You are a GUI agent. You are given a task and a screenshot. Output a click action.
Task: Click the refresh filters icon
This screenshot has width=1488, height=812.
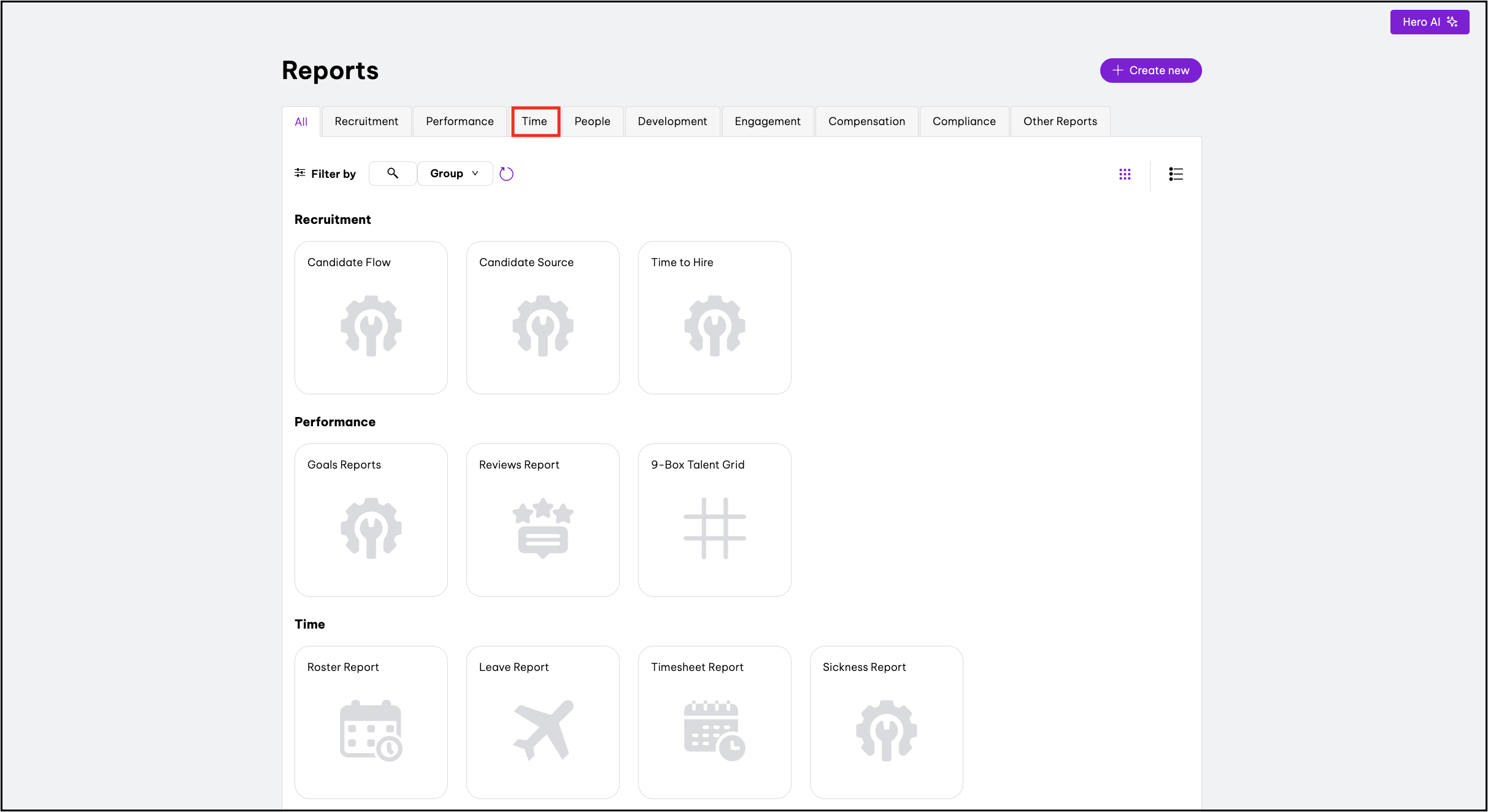(x=506, y=174)
